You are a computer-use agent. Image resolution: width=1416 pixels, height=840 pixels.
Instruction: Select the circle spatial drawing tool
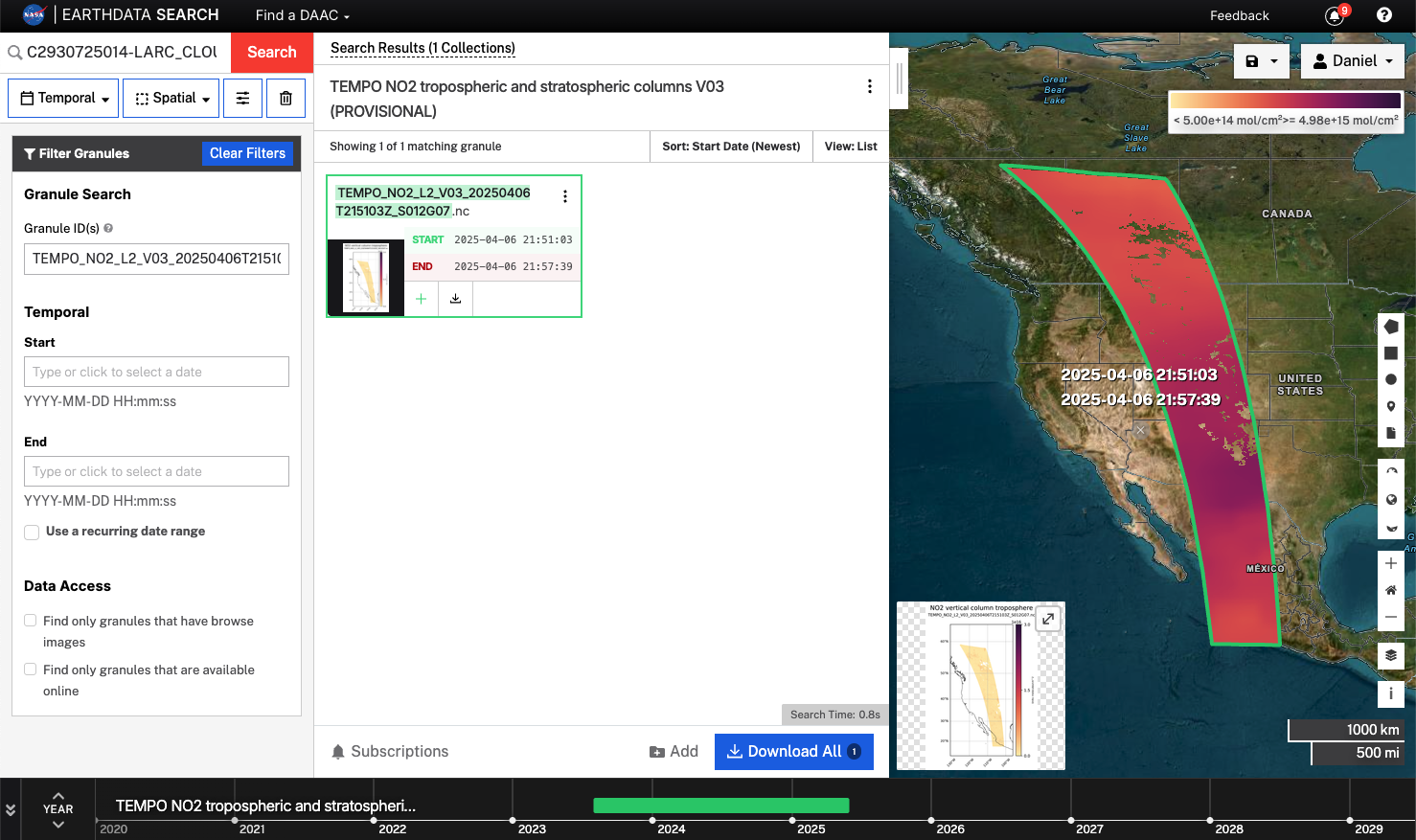(1391, 379)
